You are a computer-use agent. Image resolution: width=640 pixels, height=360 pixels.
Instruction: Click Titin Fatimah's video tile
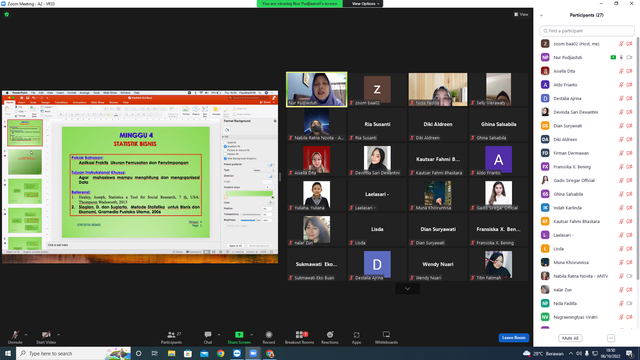point(498,264)
